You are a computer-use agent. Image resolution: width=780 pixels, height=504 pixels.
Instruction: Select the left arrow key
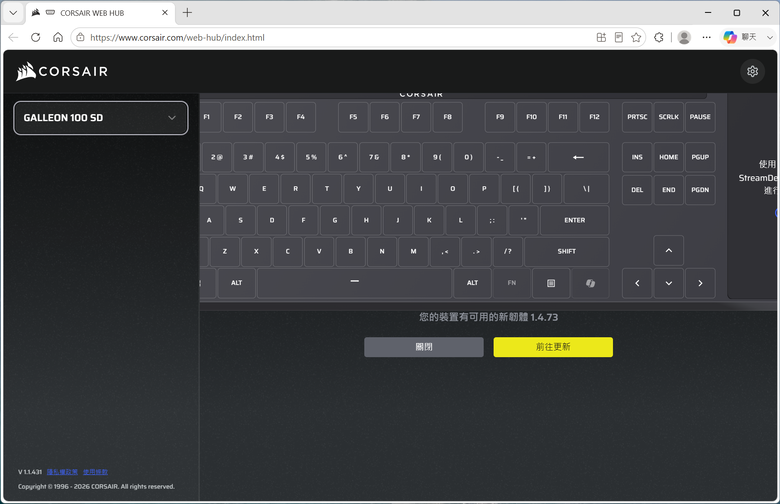(637, 283)
